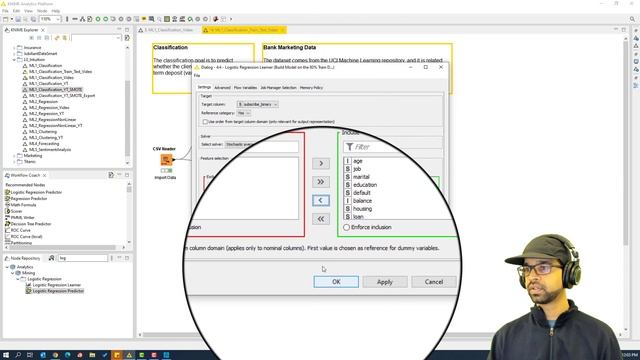
Task: Select workflow ML1_Classification_Train_Test_Video
Action: pyautogui.click(x=60, y=71)
